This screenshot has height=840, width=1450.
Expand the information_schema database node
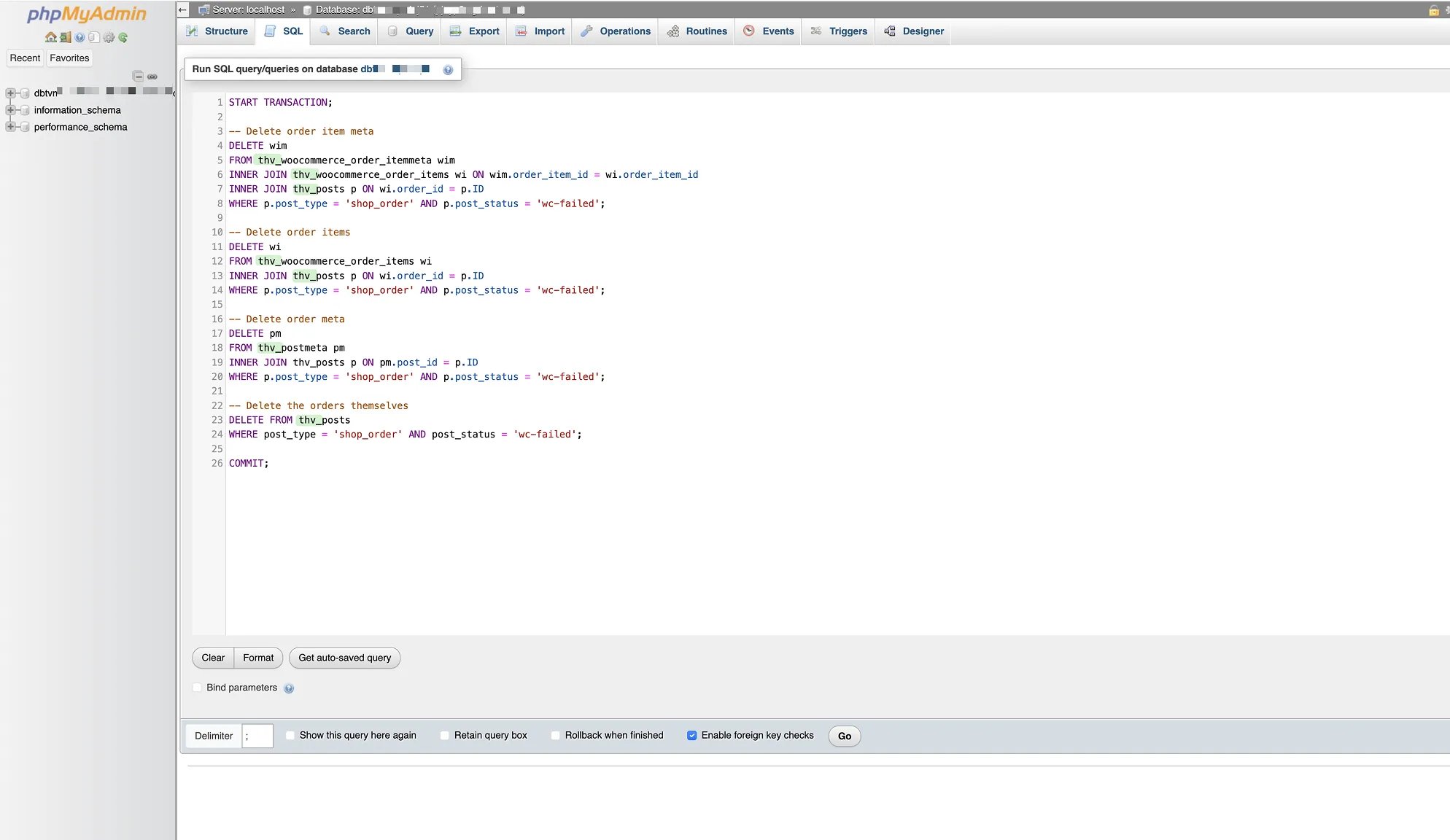point(10,110)
